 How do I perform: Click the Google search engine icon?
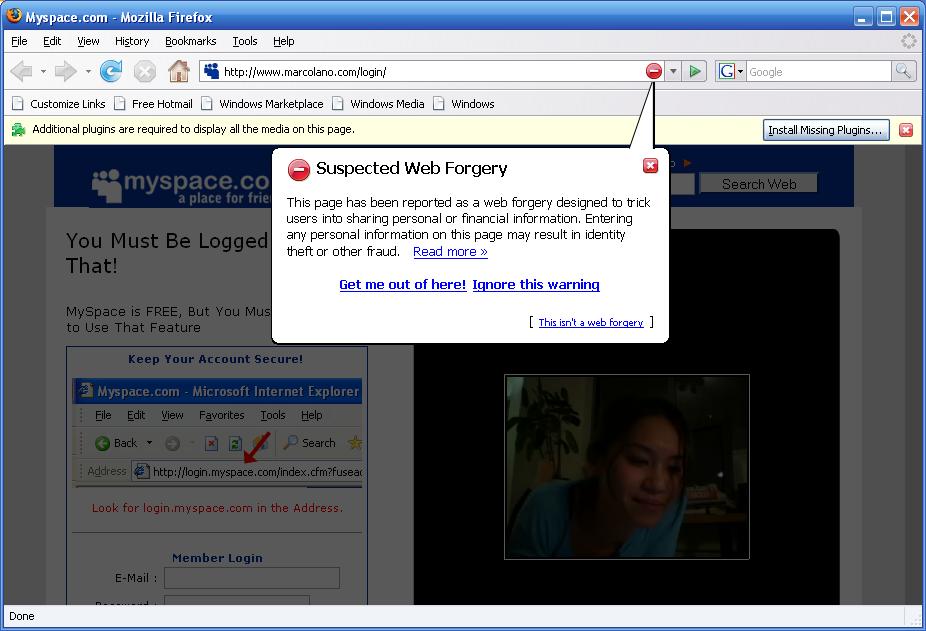tap(726, 71)
